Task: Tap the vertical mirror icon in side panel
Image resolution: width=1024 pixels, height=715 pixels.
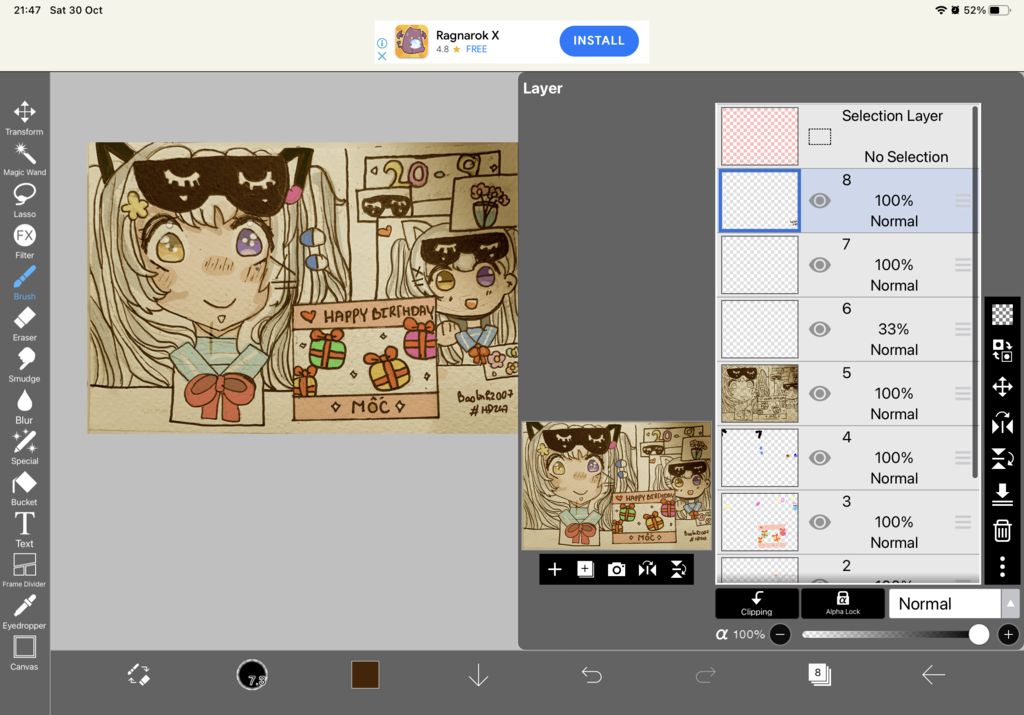Action: [1002, 458]
